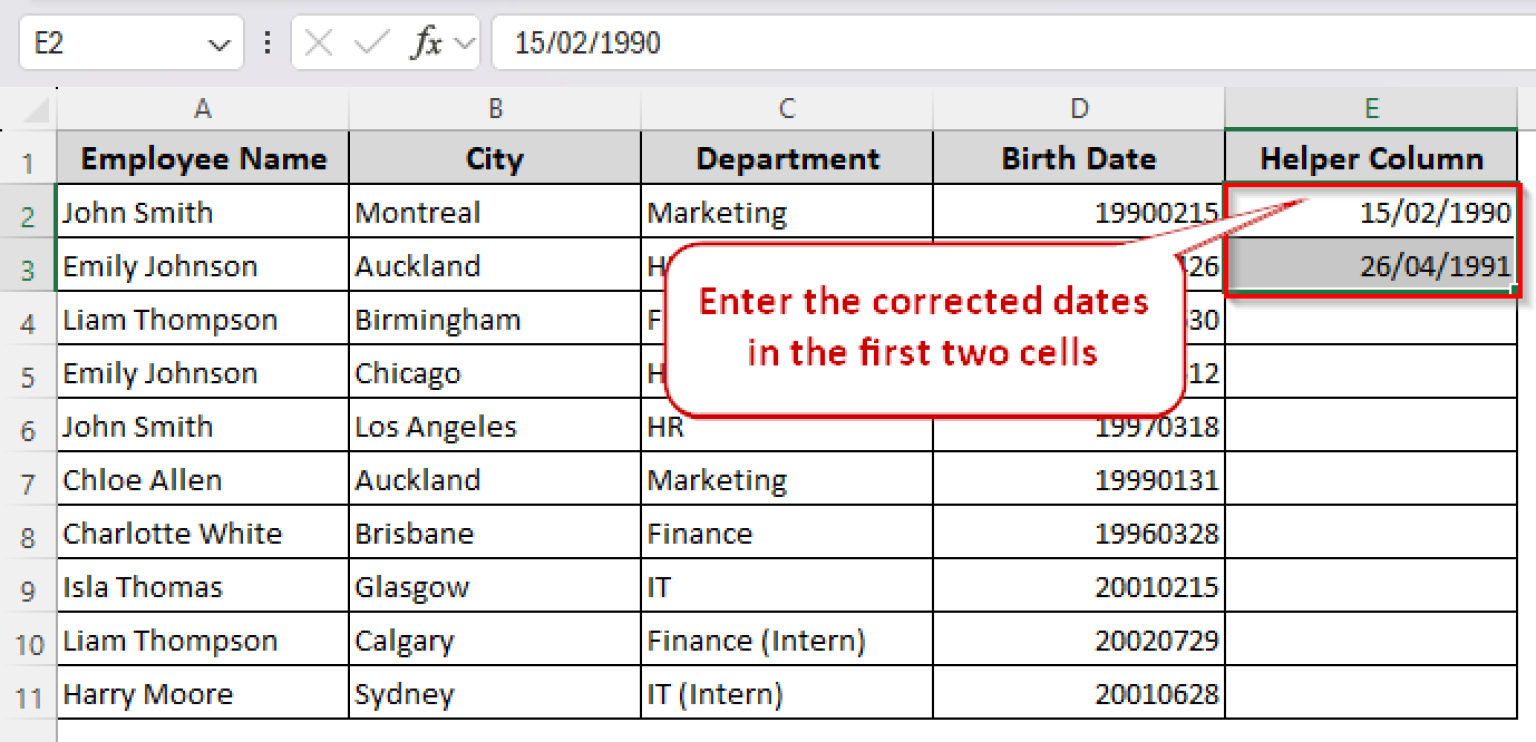Viewport: 1536px width, 742px height.
Task: Click the Insert Function fx icon
Action: coord(428,42)
